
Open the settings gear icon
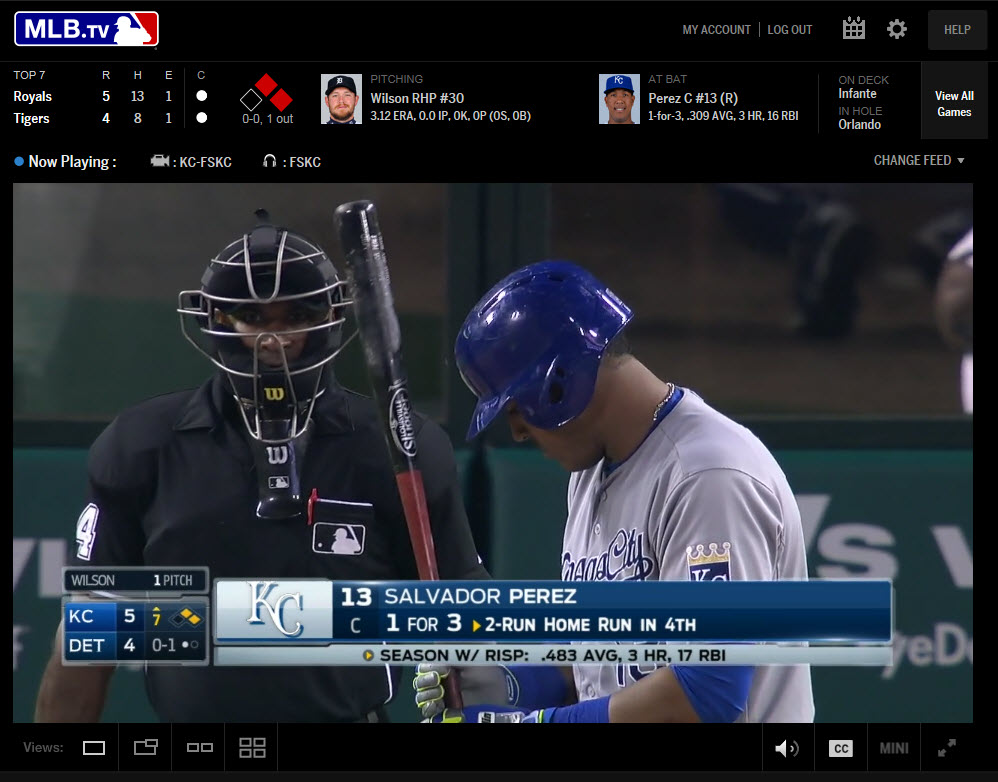(897, 29)
